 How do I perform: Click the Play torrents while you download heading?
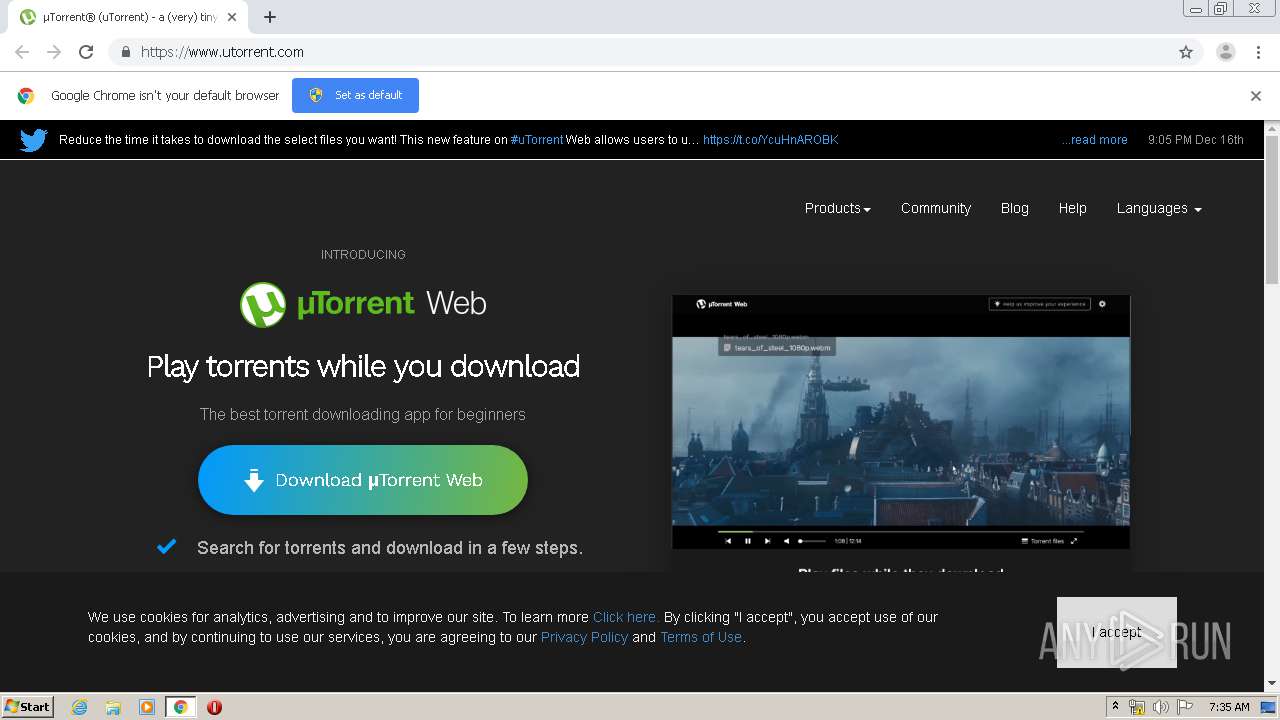[x=363, y=366]
